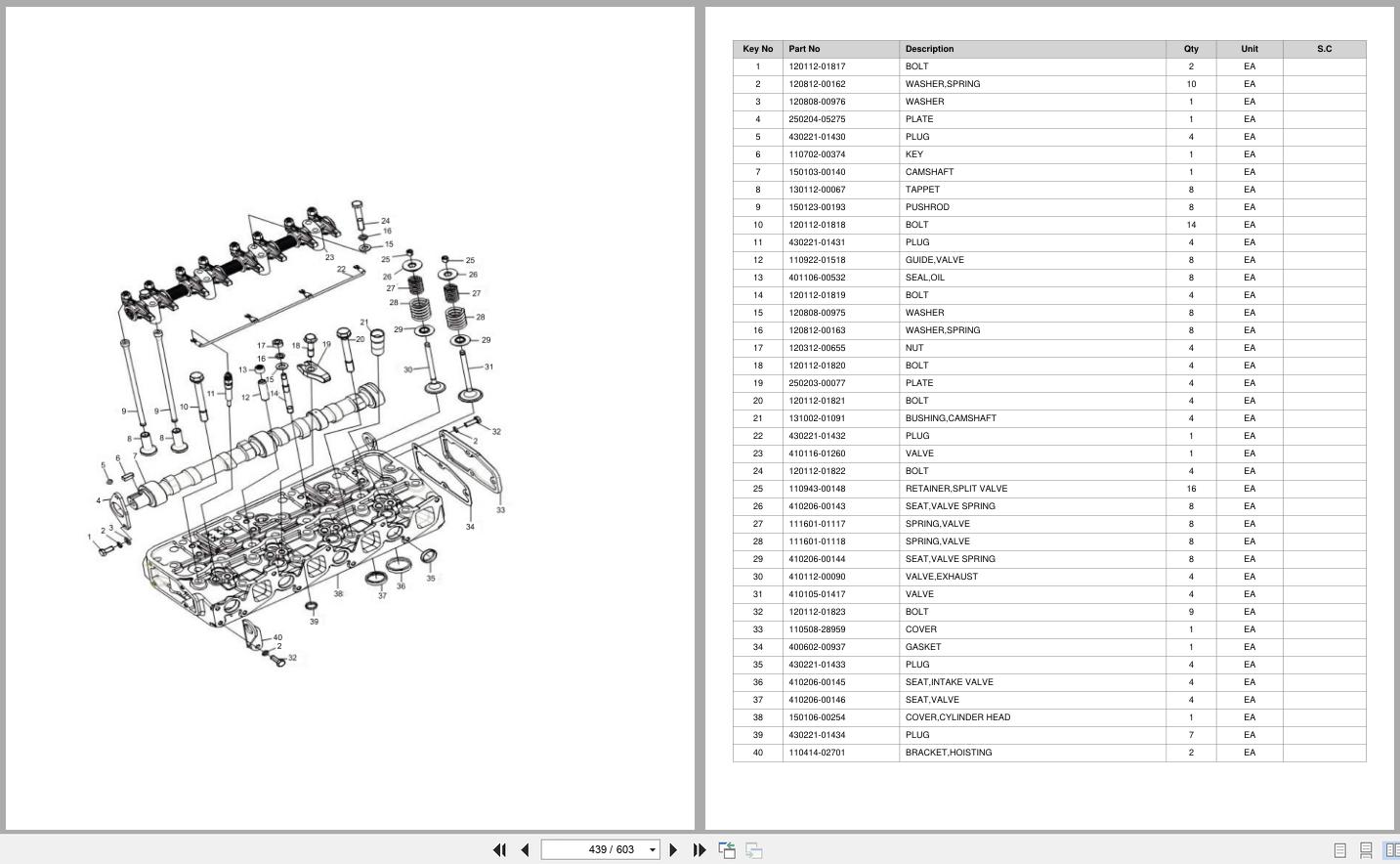Switch to continuous scrolling view
The height and width of the screenshot is (864, 1400).
click(x=1366, y=851)
